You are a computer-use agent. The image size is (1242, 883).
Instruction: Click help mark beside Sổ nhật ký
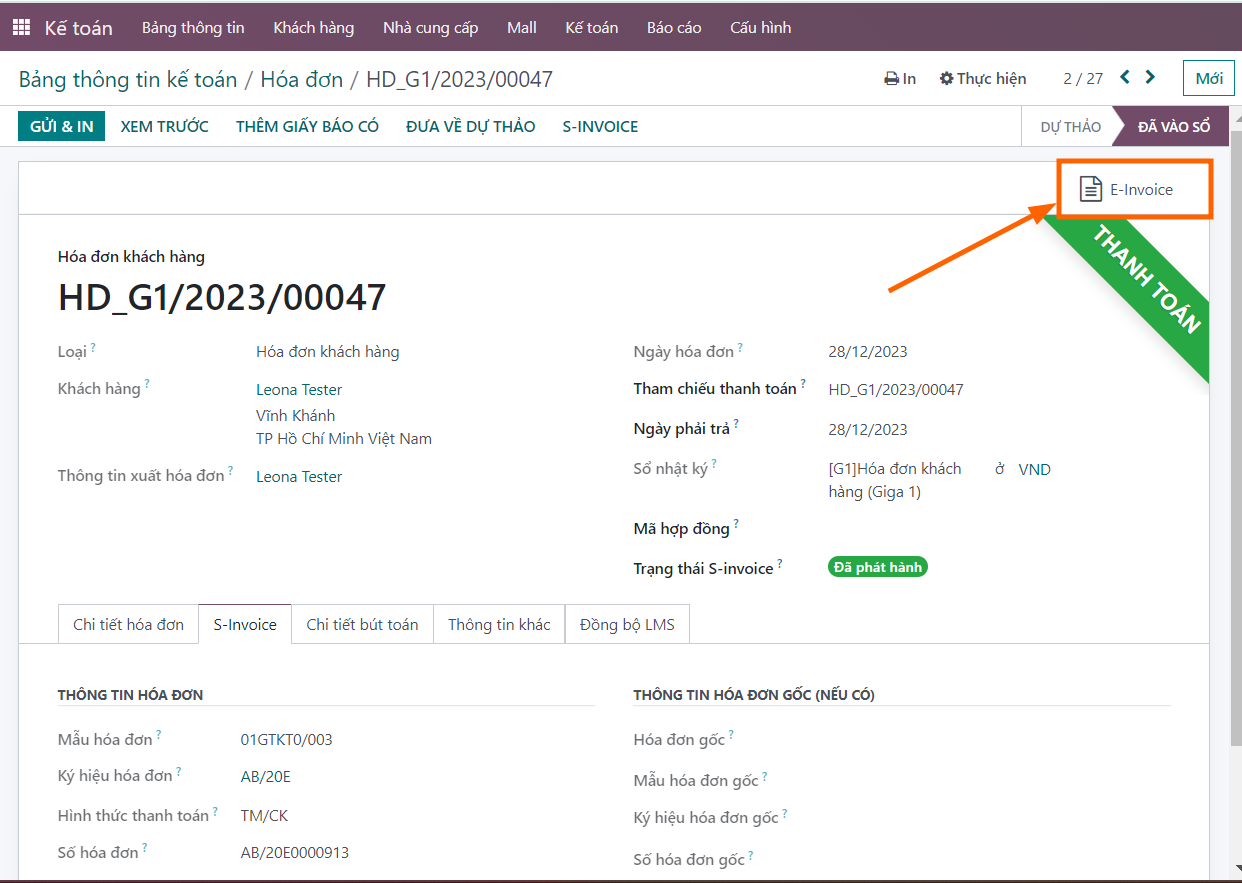714,464
